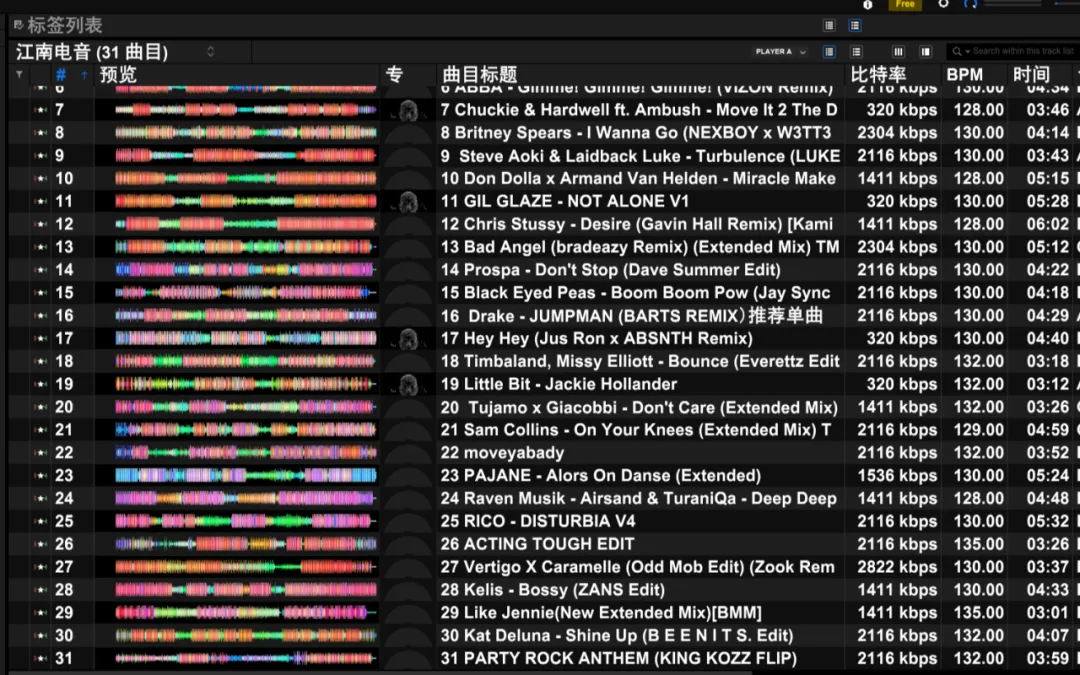
Task: Click the 1536 kbps bitrate cell of track 23
Action: tap(897, 475)
